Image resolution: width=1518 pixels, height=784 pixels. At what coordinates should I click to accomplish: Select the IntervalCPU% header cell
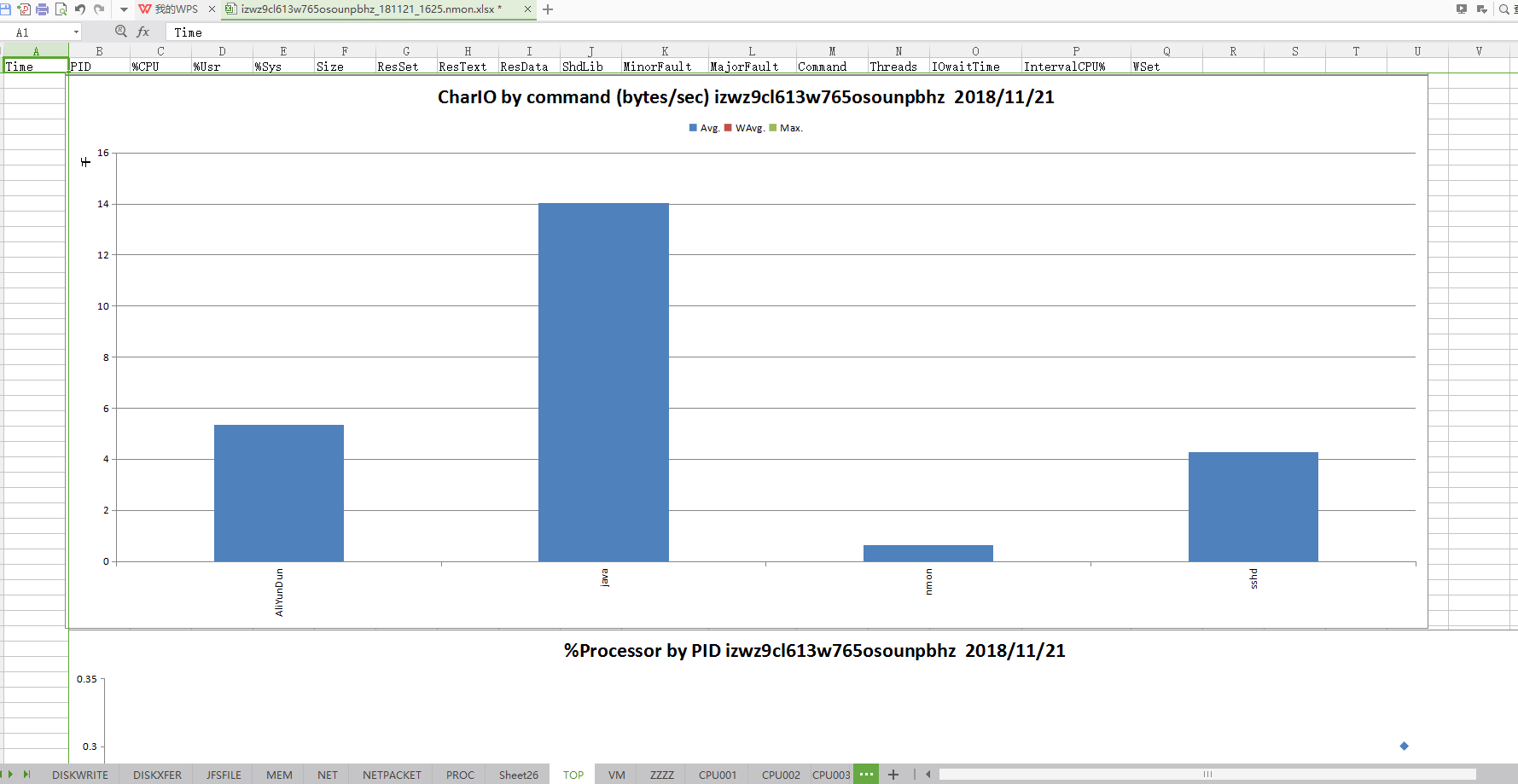1076,67
